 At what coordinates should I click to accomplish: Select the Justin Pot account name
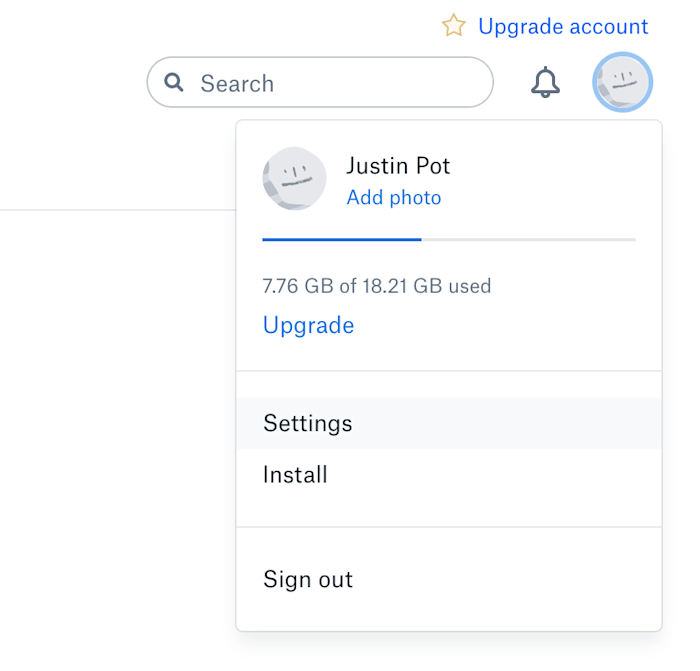tap(398, 166)
